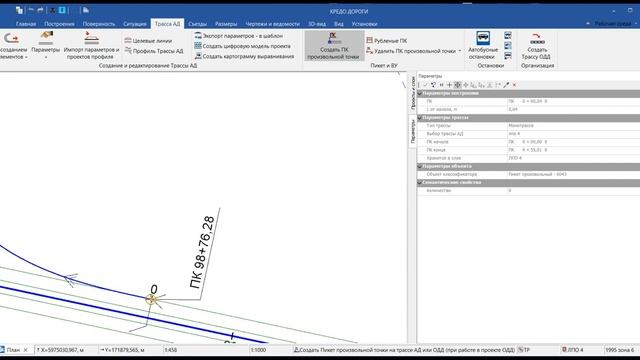
Task: Click the ПК value field in Параметры построения
Action: 573,101
